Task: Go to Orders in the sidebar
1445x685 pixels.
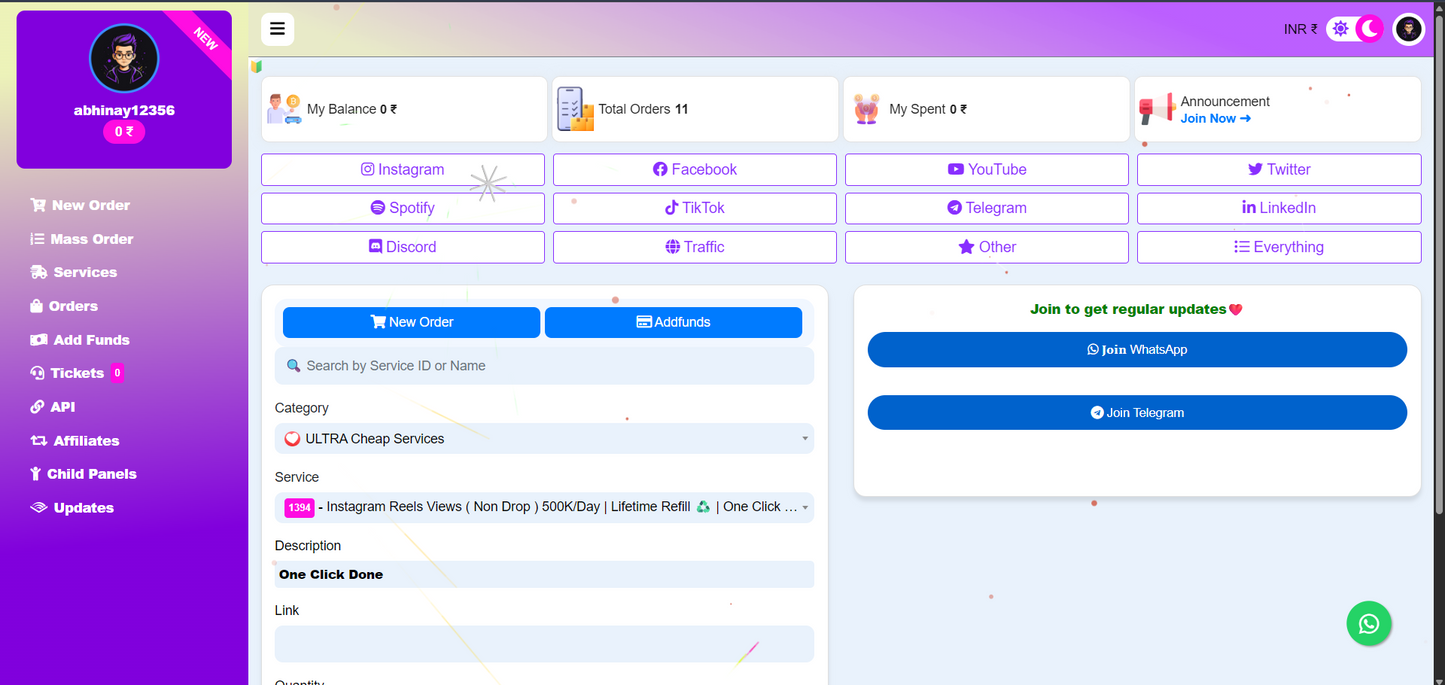Action: 64,306
